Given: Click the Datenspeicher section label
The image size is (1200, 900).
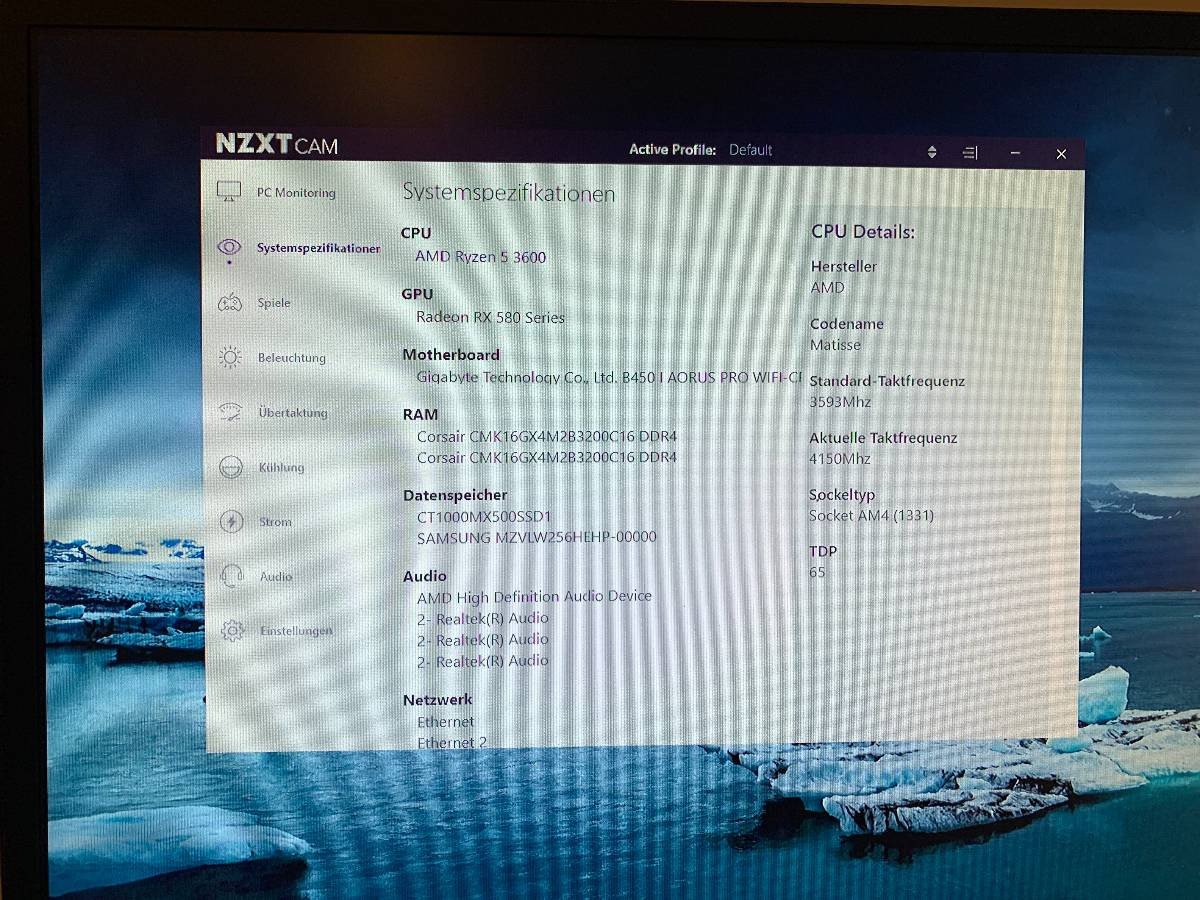Looking at the screenshot, I should (455, 495).
